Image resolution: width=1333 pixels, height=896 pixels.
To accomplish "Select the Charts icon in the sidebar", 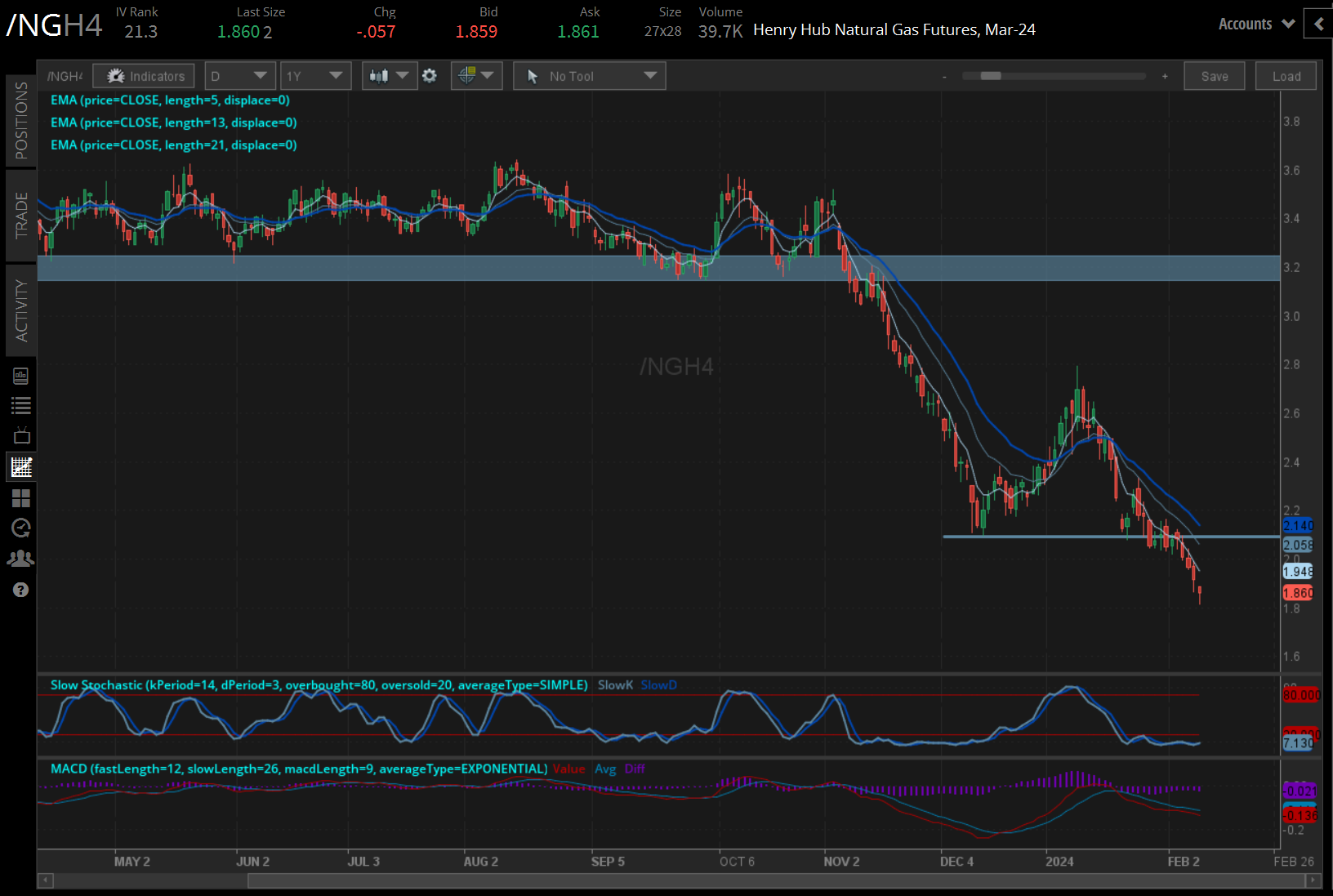I will pyautogui.click(x=21, y=466).
